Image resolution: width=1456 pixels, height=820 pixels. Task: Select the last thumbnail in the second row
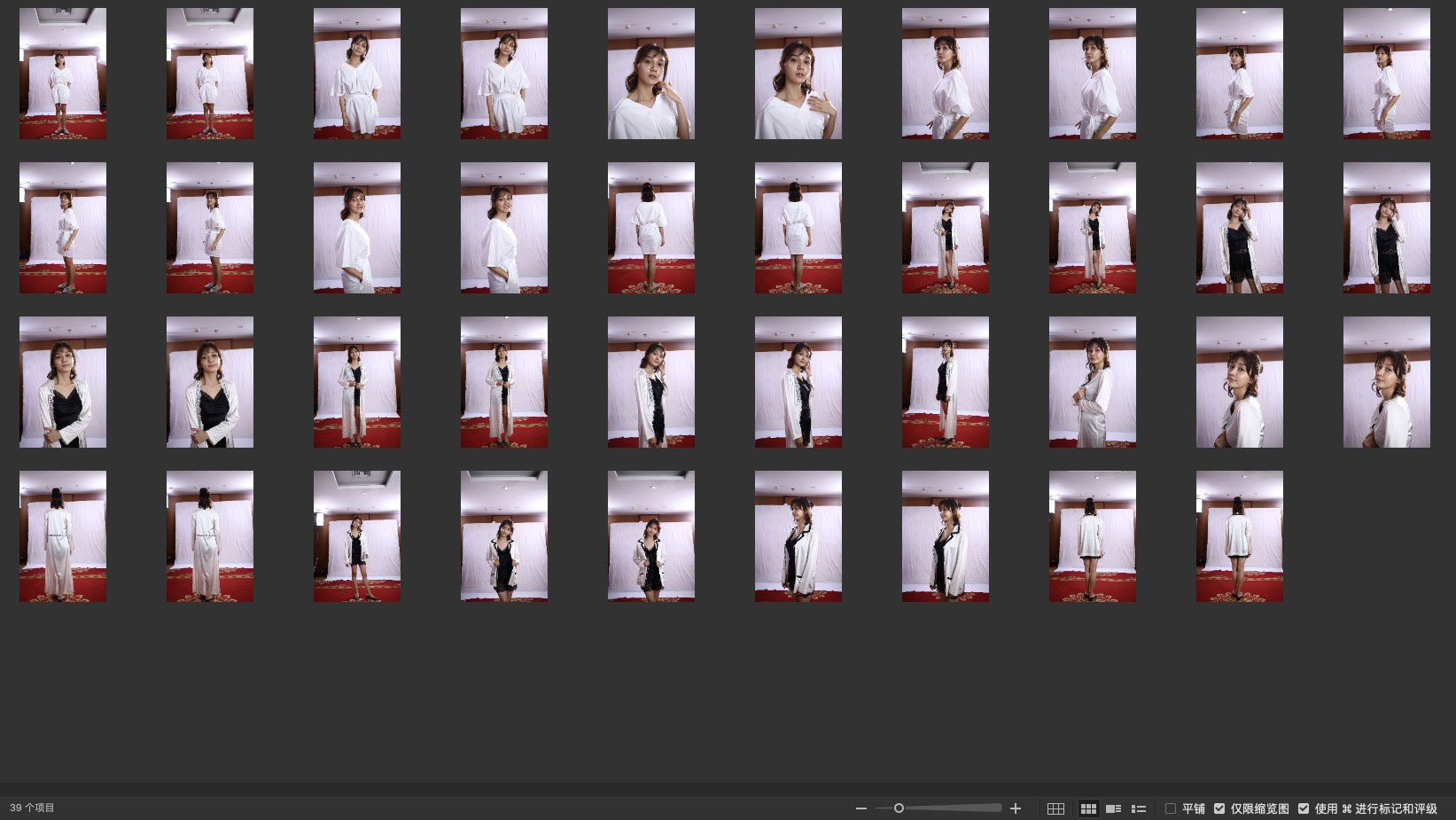pos(1386,228)
